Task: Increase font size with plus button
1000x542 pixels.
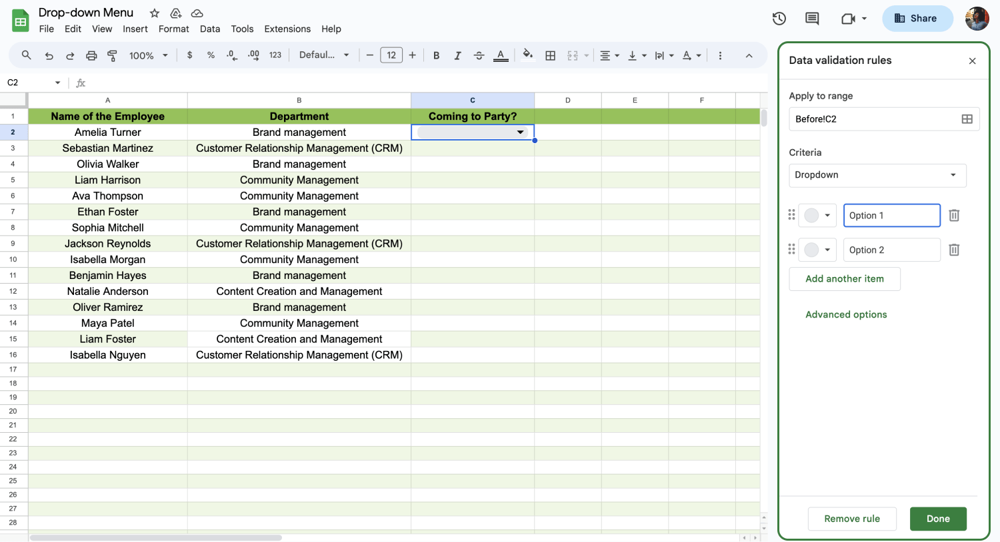Action: [413, 55]
